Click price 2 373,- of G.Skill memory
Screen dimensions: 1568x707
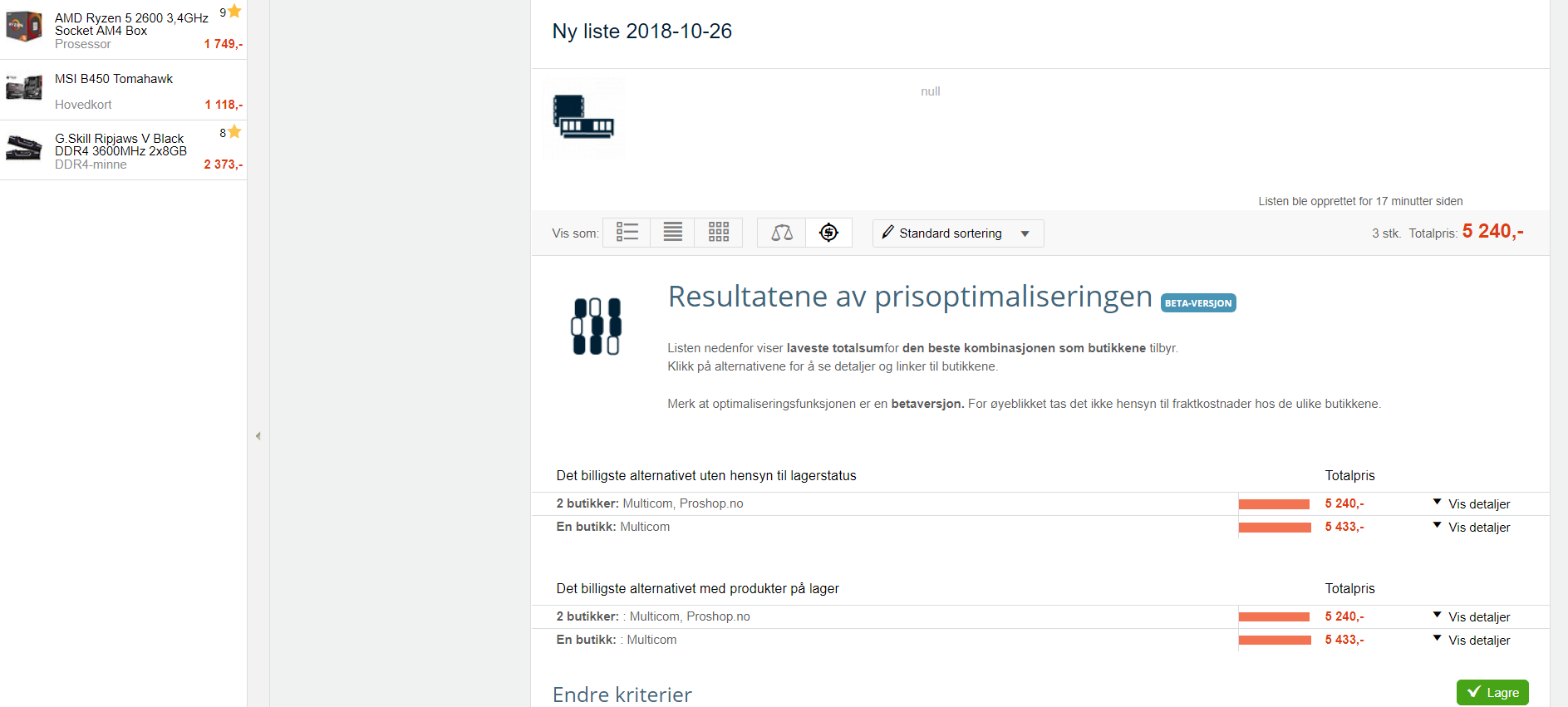pos(224,164)
